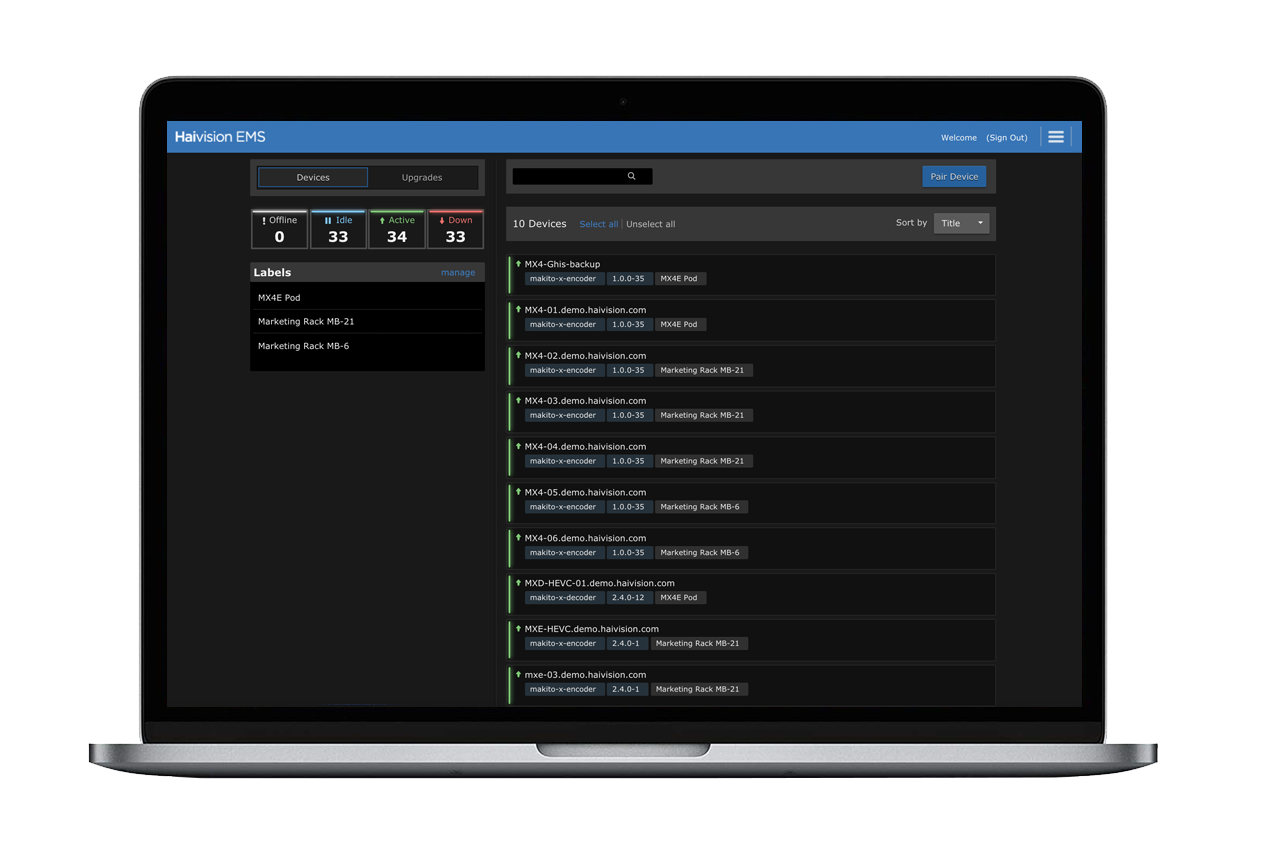Filter devices by Down status
Screen dimensions: 1273x863
[x=455, y=229]
